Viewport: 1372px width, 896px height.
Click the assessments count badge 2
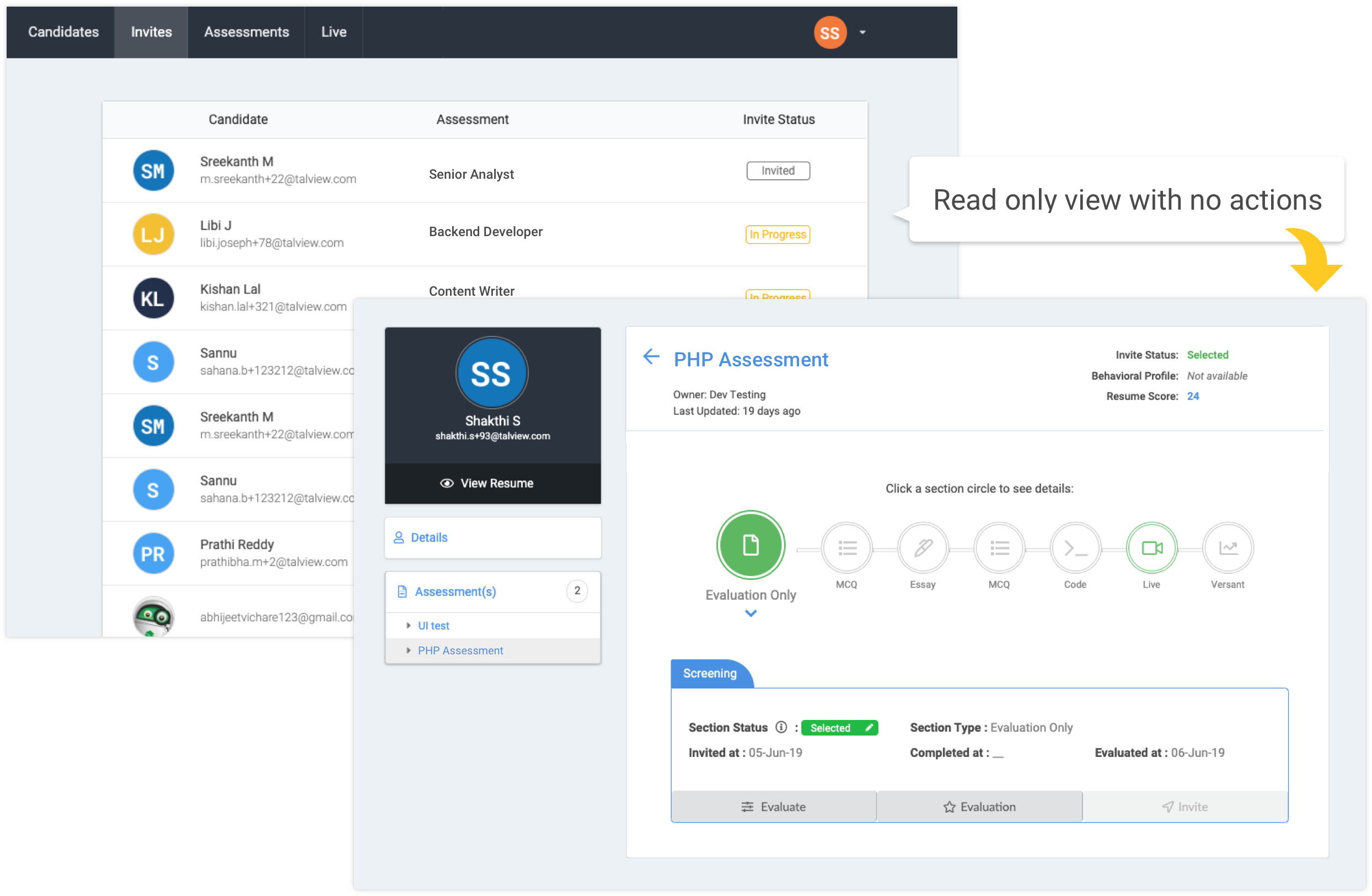click(x=577, y=590)
